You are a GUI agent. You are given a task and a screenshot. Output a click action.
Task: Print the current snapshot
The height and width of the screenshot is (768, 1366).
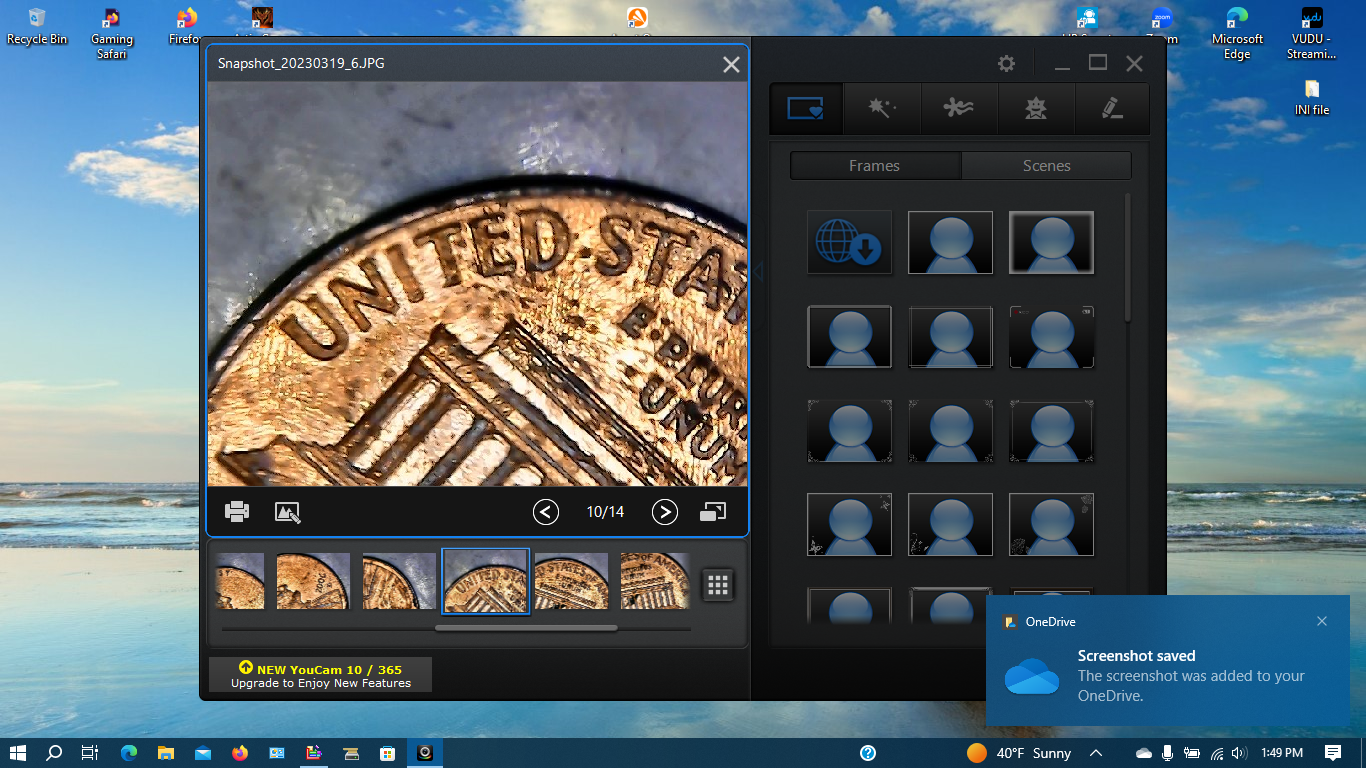[237, 512]
